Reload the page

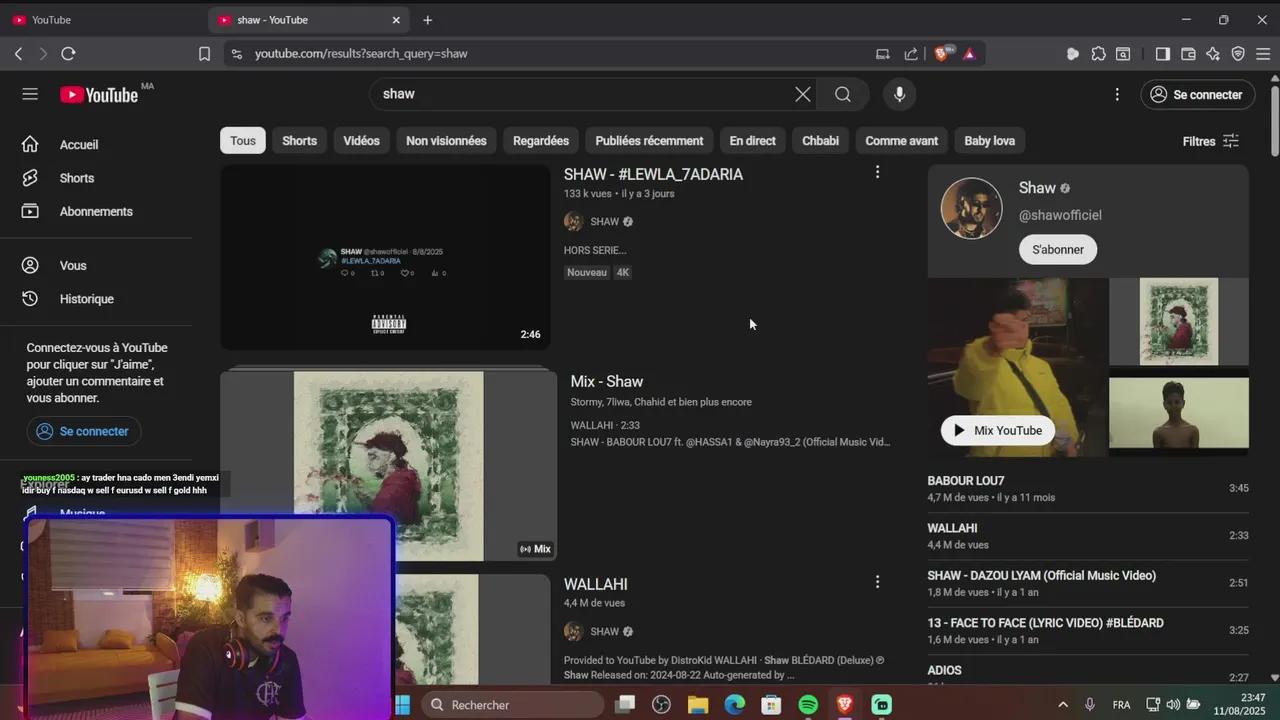68,54
